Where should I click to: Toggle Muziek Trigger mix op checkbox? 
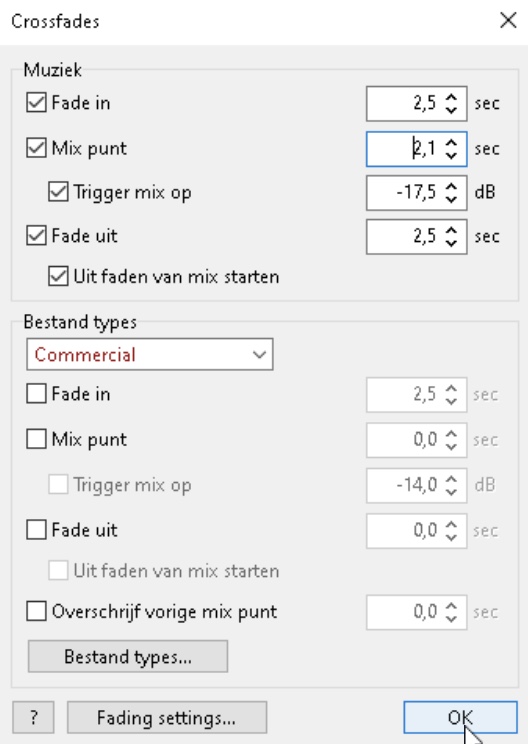[x=58, y=192]
